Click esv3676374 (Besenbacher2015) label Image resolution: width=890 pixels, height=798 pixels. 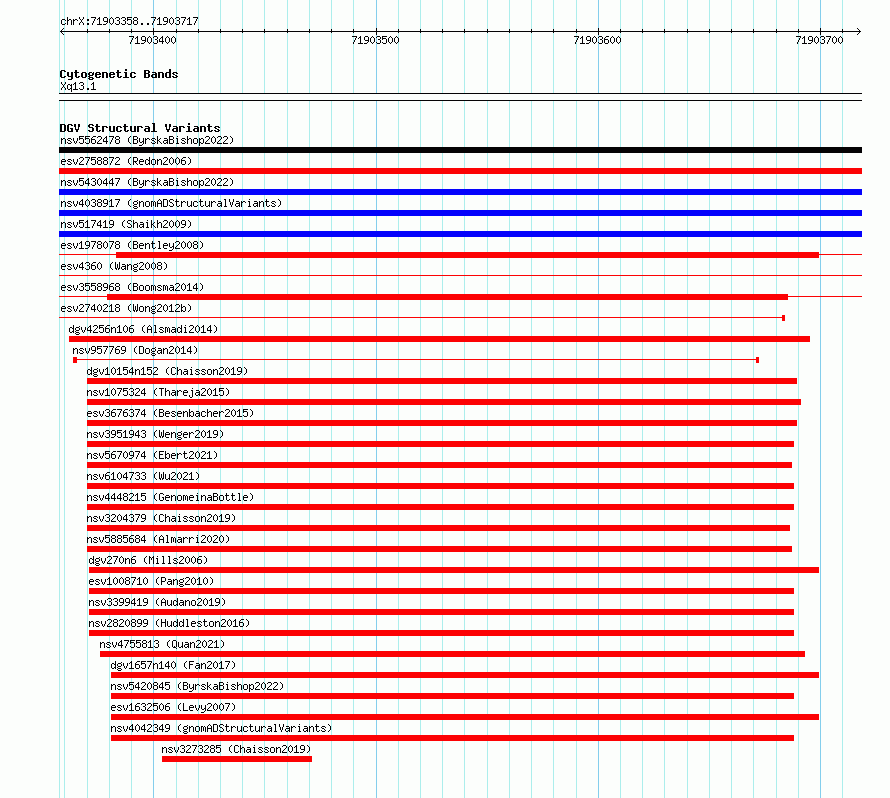pos(170,413)
